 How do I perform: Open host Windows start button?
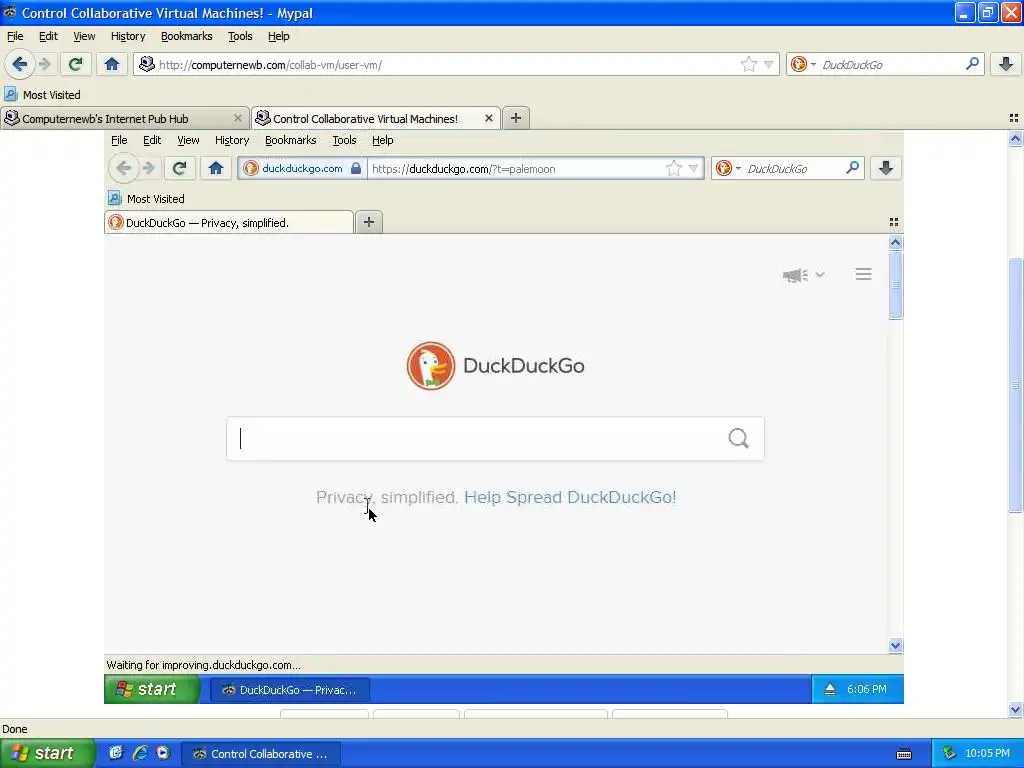pos(47,753)
